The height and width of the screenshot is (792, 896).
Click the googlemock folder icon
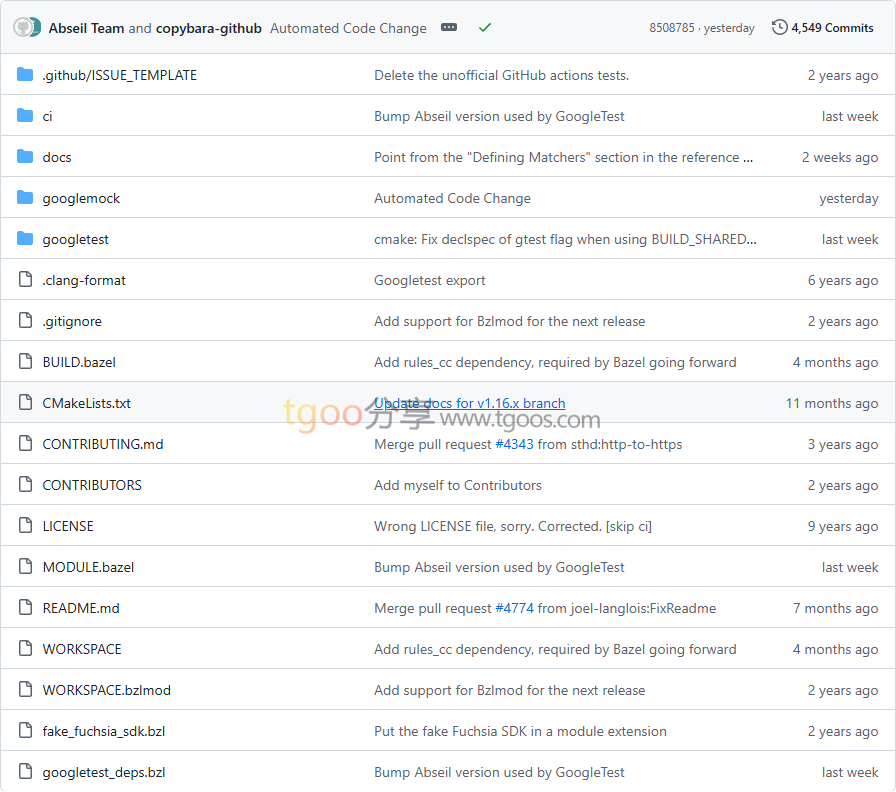coord(25,198)
